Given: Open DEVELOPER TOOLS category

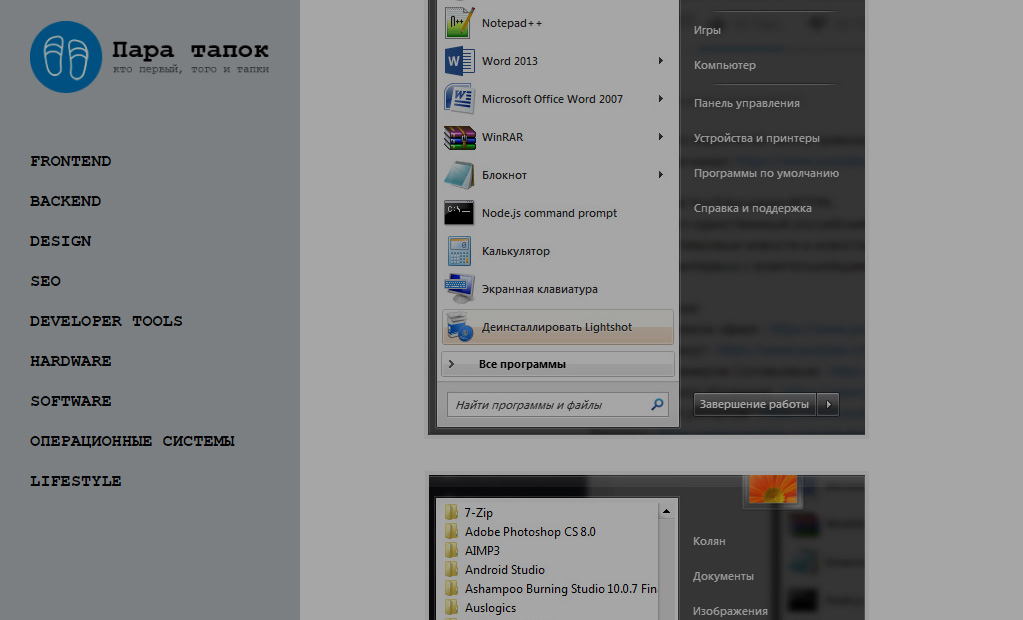Looking at the screenshot, I should click(x=106, y=321).
